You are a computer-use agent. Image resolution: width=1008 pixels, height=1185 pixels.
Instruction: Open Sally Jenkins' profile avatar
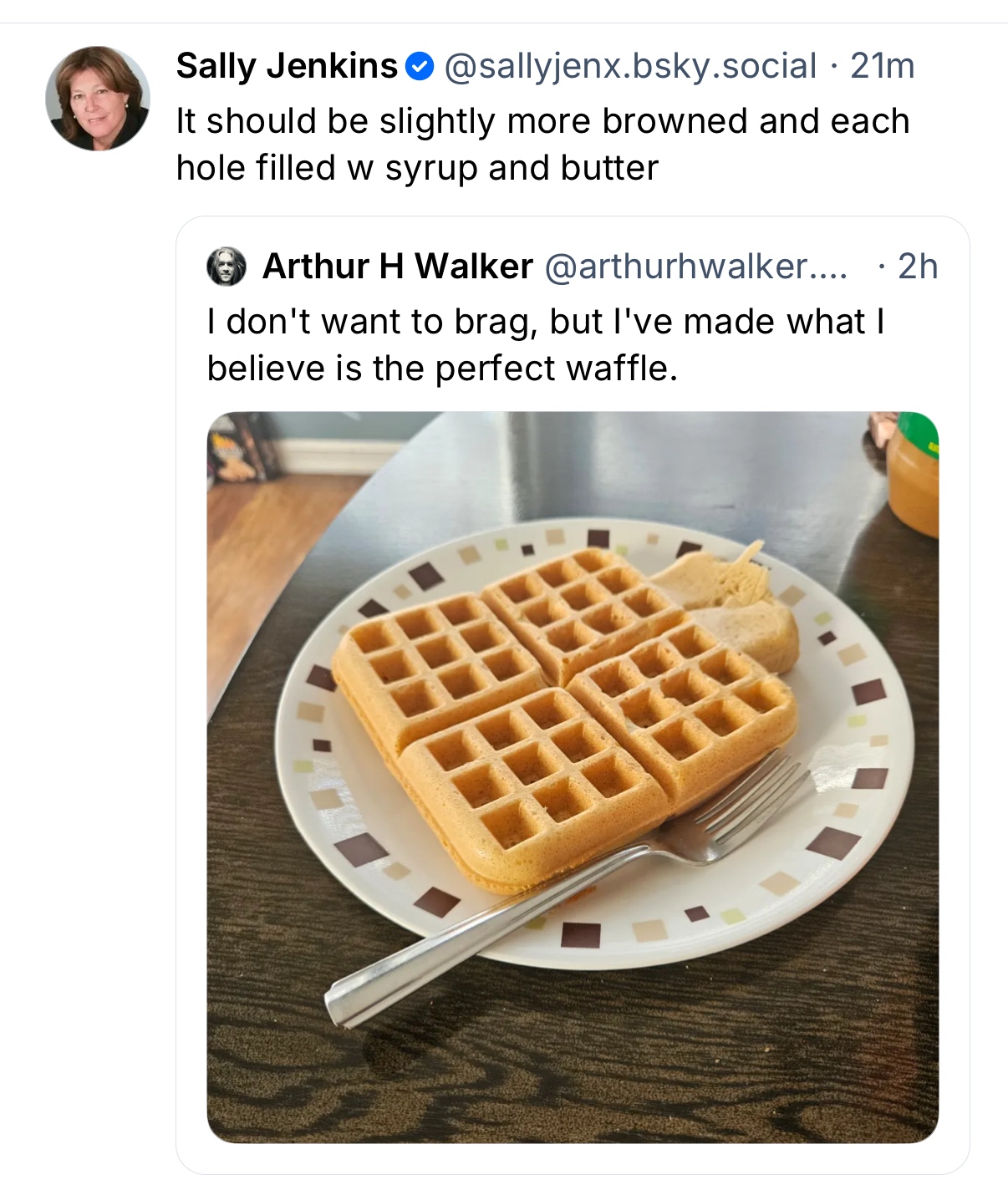point(98,99)
